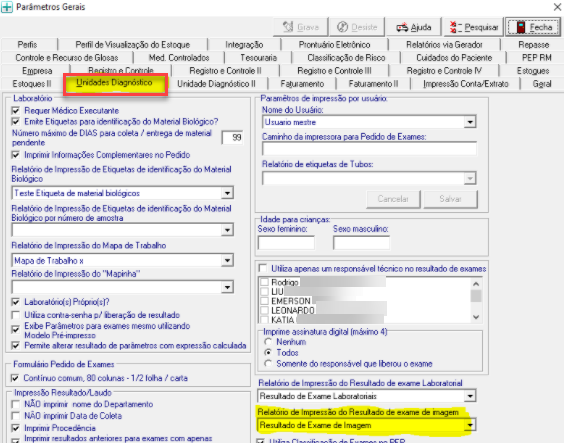Click the Sexo feminino age field
Image resolution: width=564 pixels, height=443 pixels.
coord(286,243)
